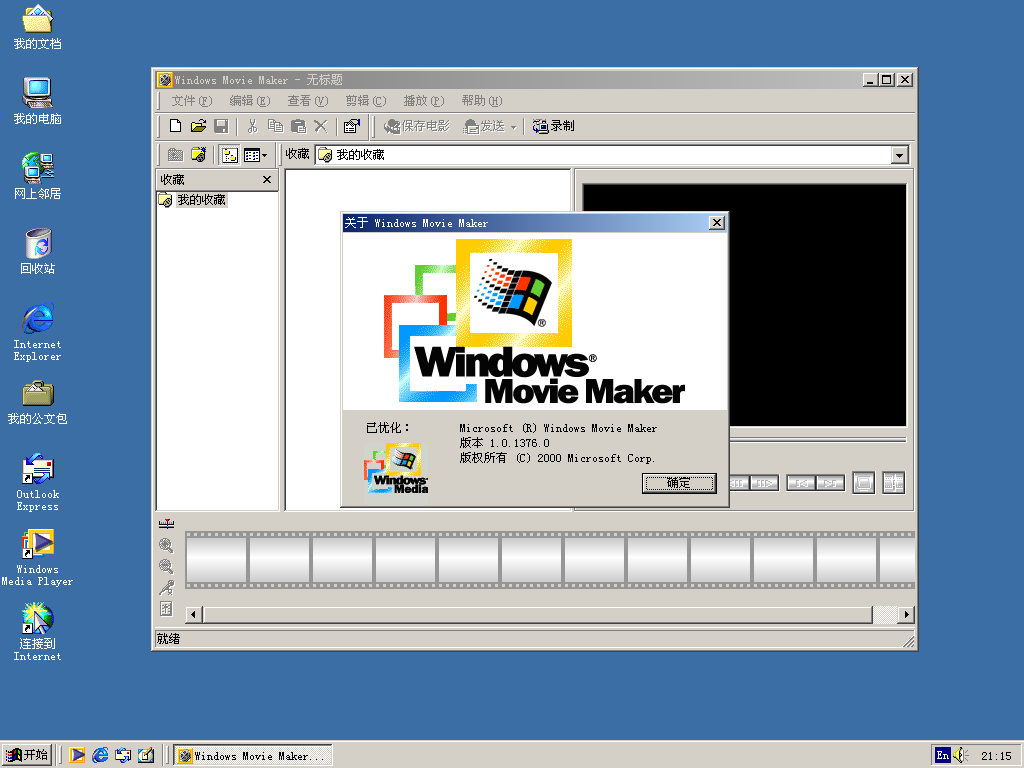Select the Windows Media Player desktop shortcut
The width and height of the screenshot is (1024, 768).
pyautogui.click(x=37, y=557)
